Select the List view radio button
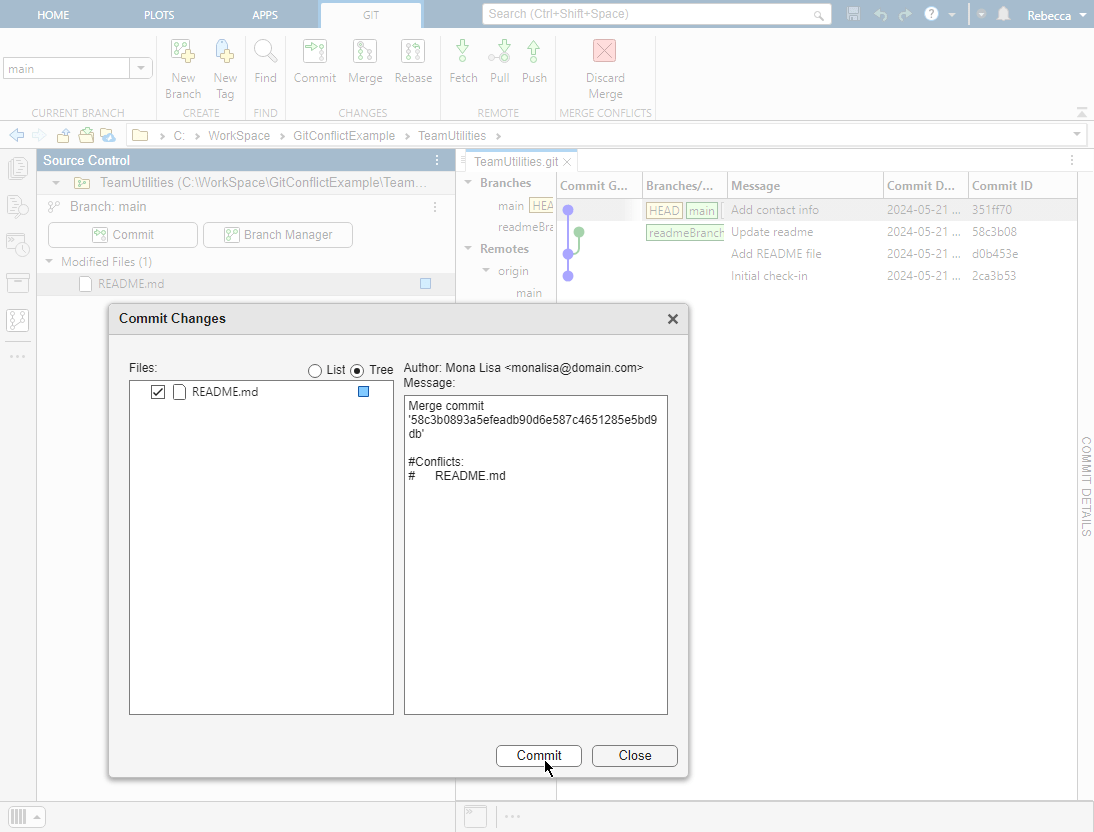Screen dimensions: 1094x832 pos(315,371)
